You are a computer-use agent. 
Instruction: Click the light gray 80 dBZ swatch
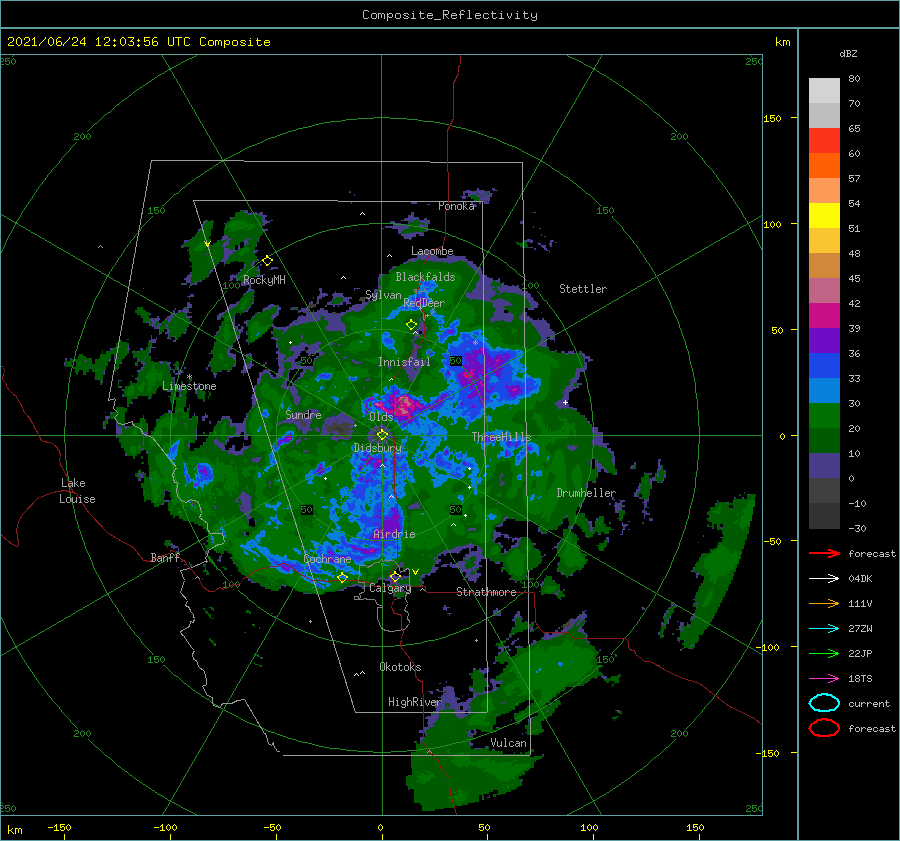[x=824, y=90]
